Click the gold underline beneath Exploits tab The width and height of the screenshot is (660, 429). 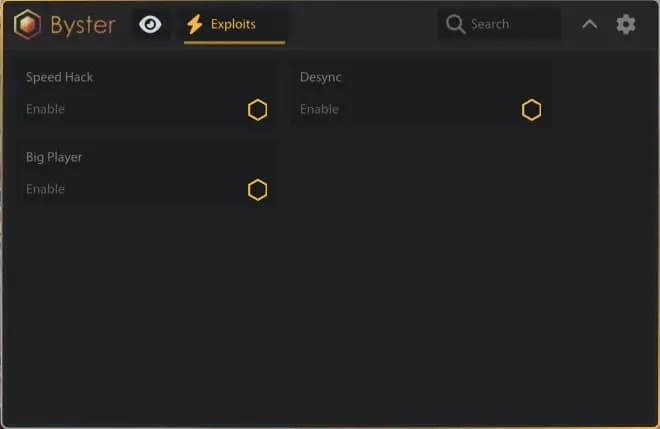point(234,43)
